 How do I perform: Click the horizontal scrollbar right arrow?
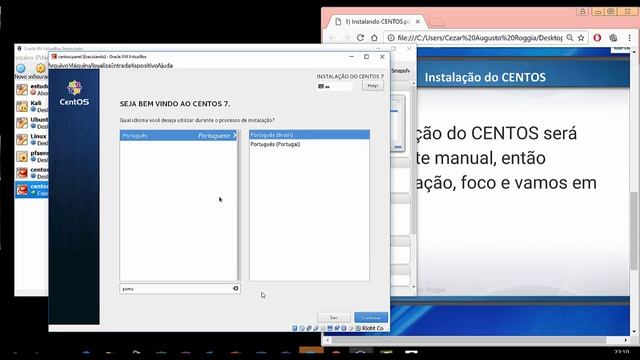pyautogui.click(x=626, y=340)
